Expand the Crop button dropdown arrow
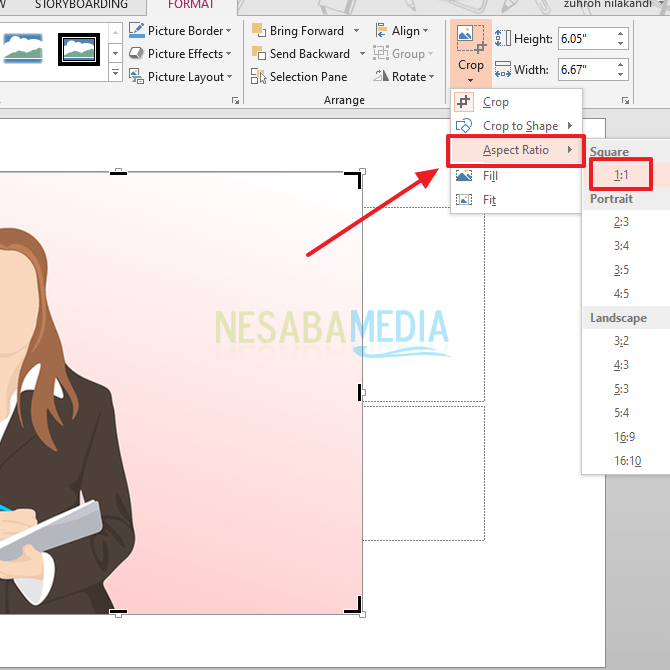The image size is (670, 670). [470, 80]
